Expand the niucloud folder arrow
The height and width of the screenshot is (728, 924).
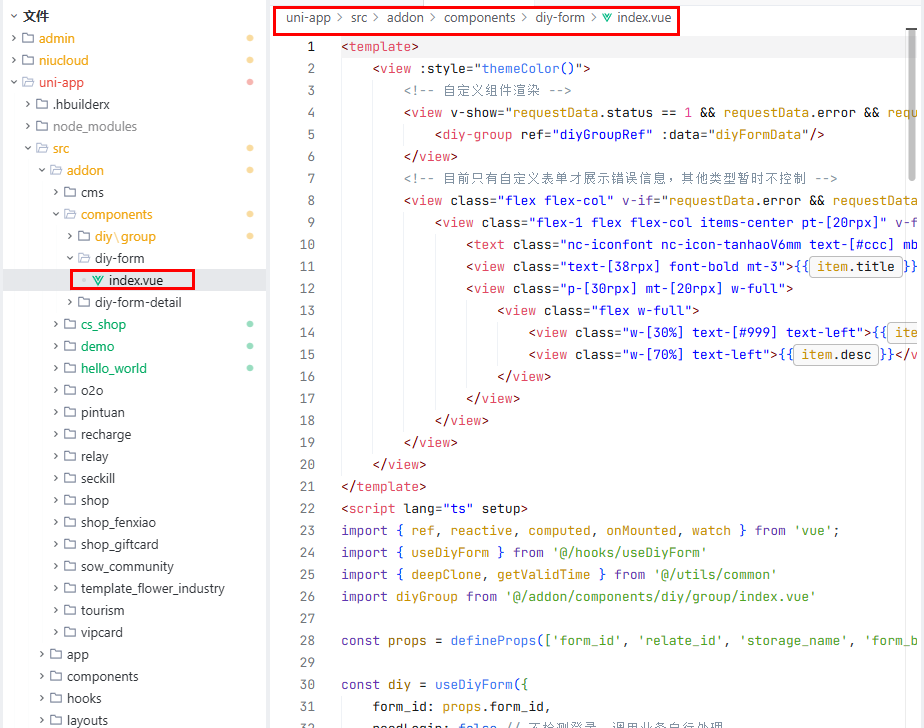14,60
